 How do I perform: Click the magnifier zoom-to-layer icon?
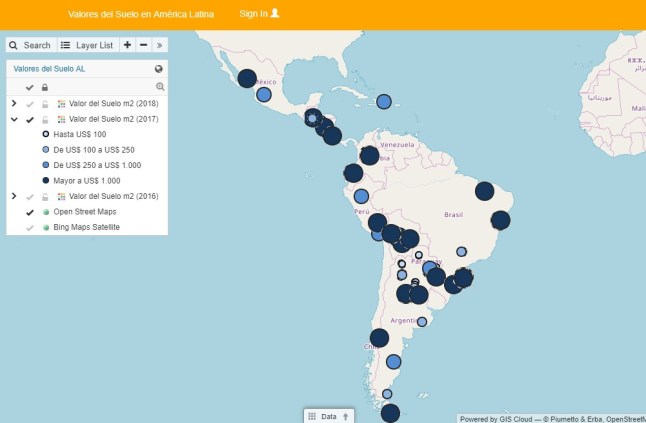[159, 87]
